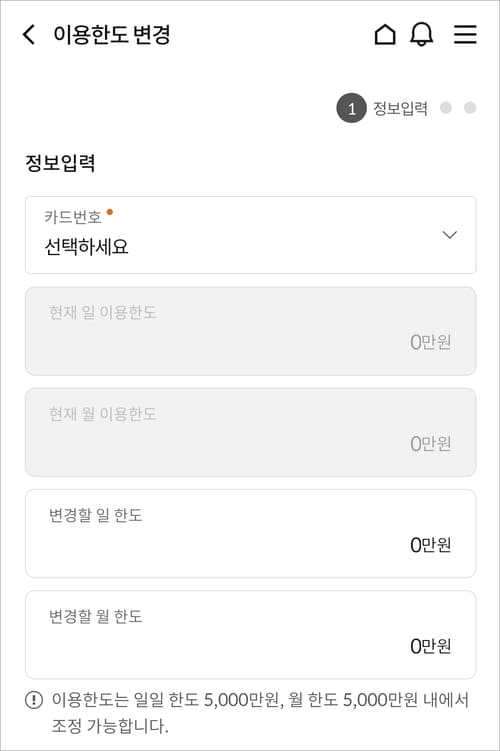Click the info exclamation icon near notice
This screenshot has height=751, width=500.
[34, 700]
